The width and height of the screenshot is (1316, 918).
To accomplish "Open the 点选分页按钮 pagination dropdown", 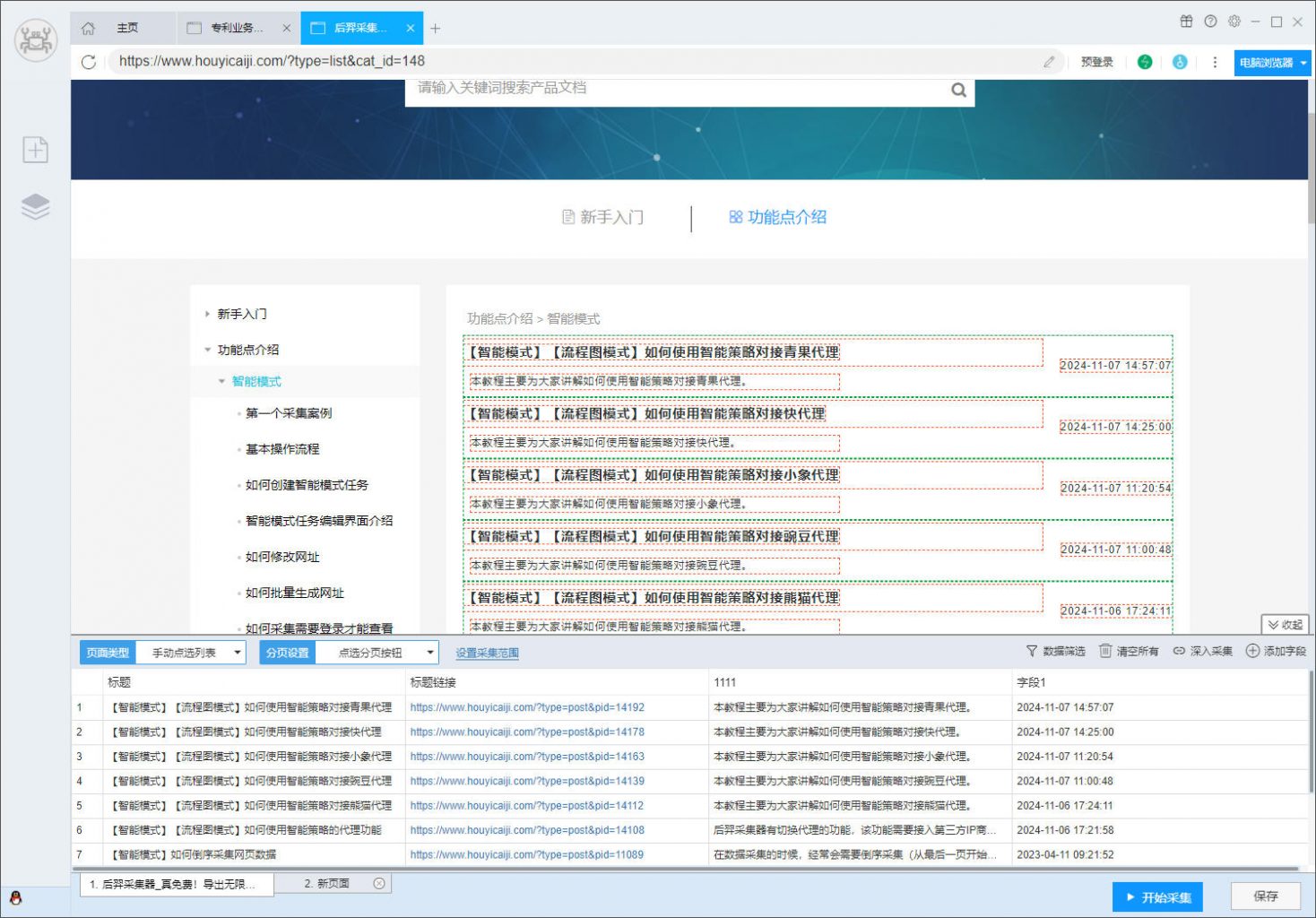I will [377, 653].
